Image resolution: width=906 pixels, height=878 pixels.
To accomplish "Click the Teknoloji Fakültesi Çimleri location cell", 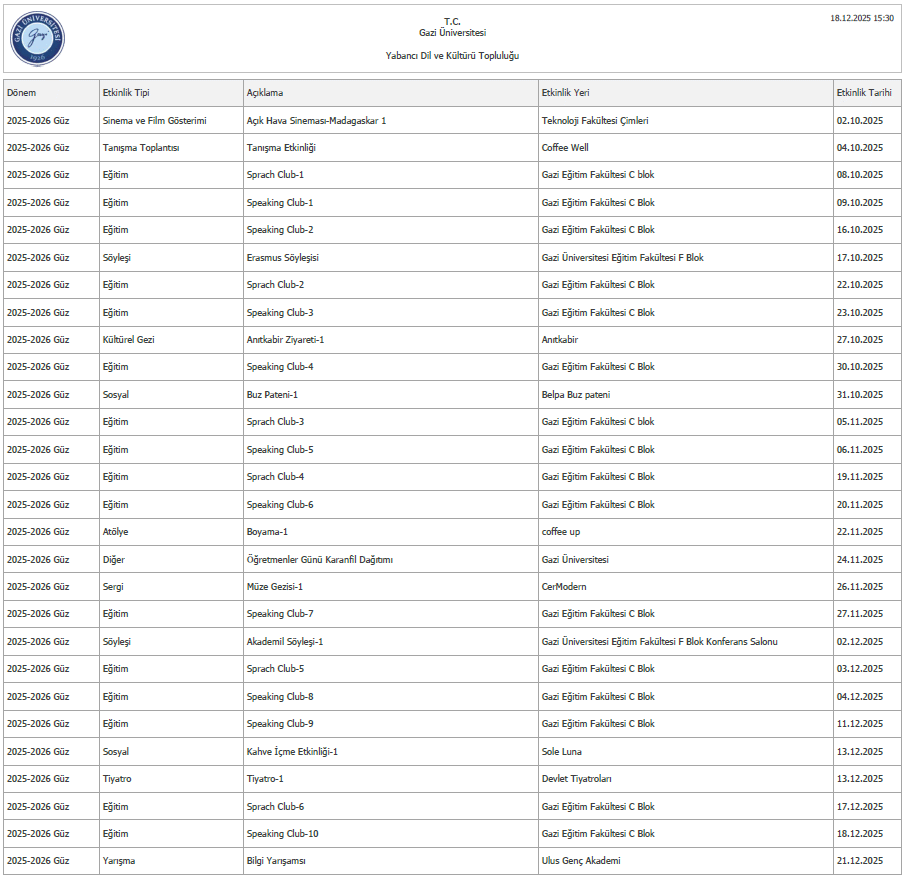I will coord(595,121).
